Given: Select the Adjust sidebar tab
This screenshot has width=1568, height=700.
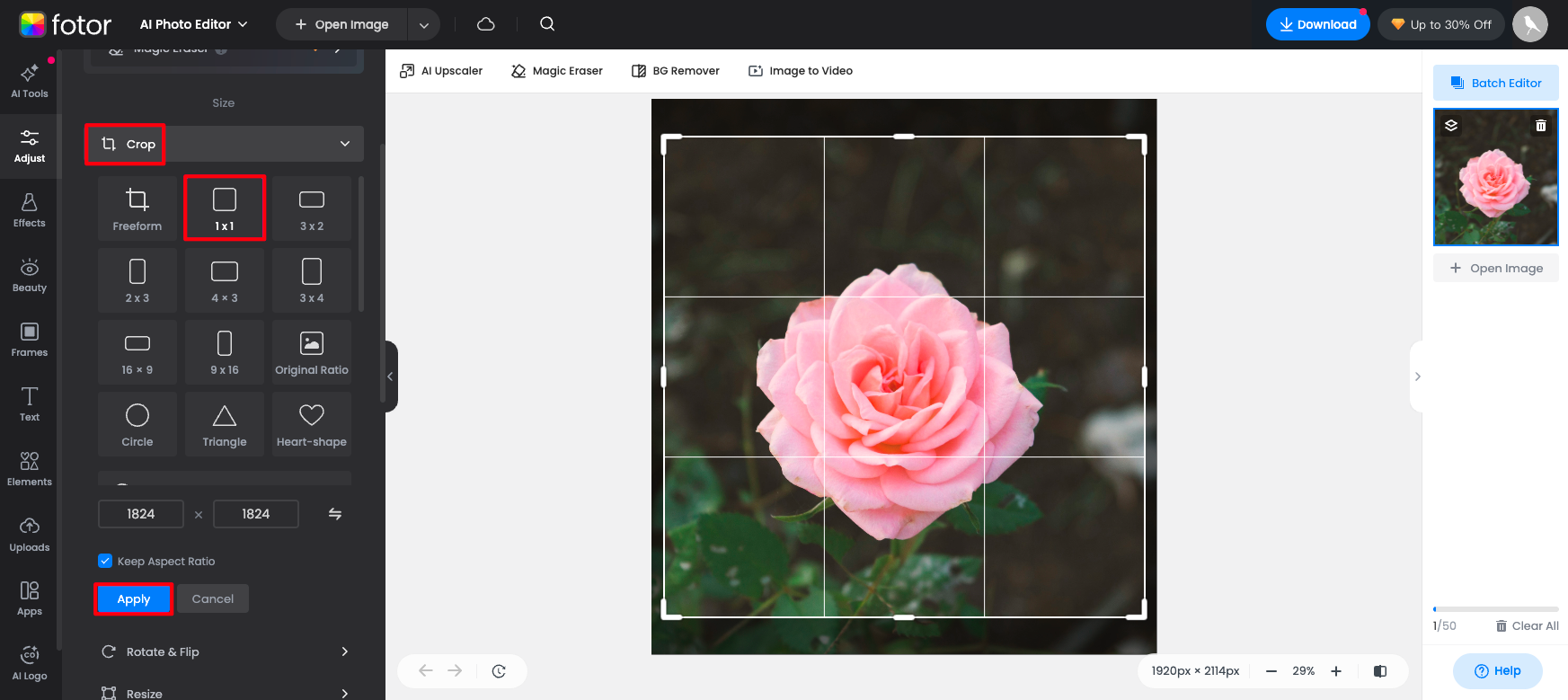Looking at the screenshot, I should pyautogui.click(x=30, y=145).
